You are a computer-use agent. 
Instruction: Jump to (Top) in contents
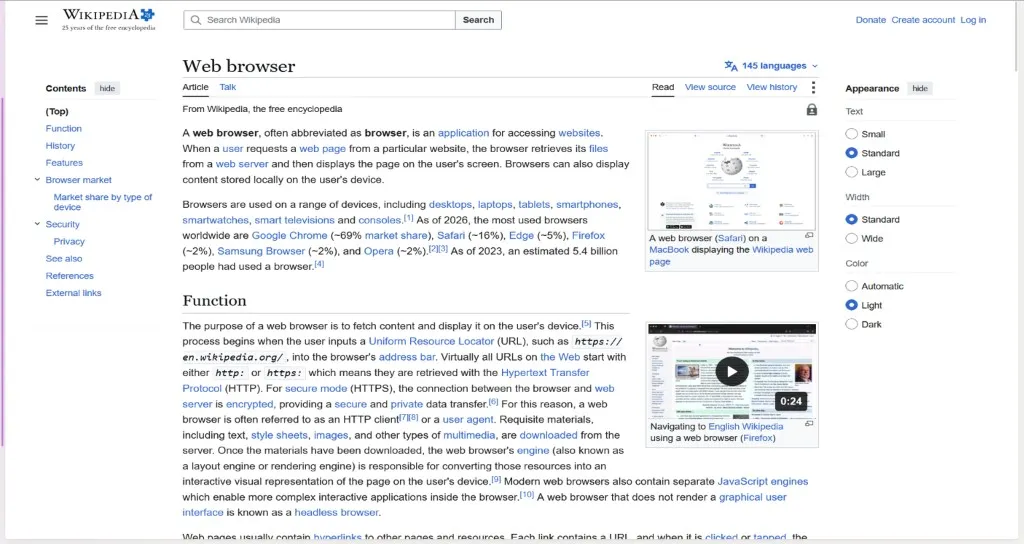(57, 112)
